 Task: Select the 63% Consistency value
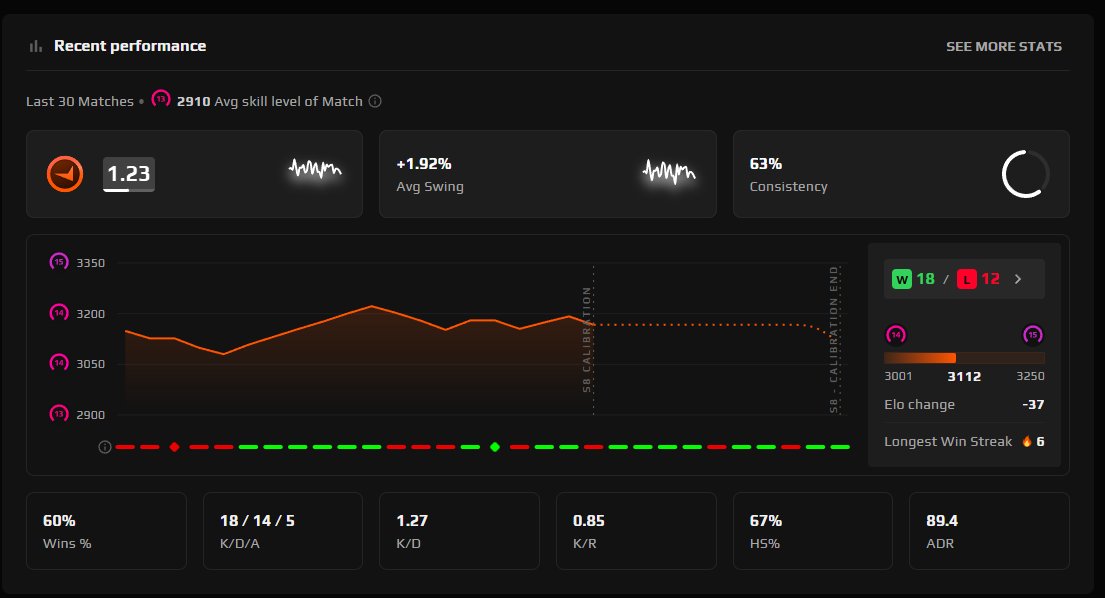point(765,164)
